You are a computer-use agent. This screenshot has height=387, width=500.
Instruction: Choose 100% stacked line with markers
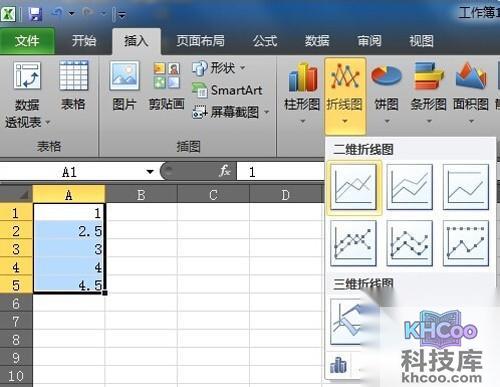466,243
